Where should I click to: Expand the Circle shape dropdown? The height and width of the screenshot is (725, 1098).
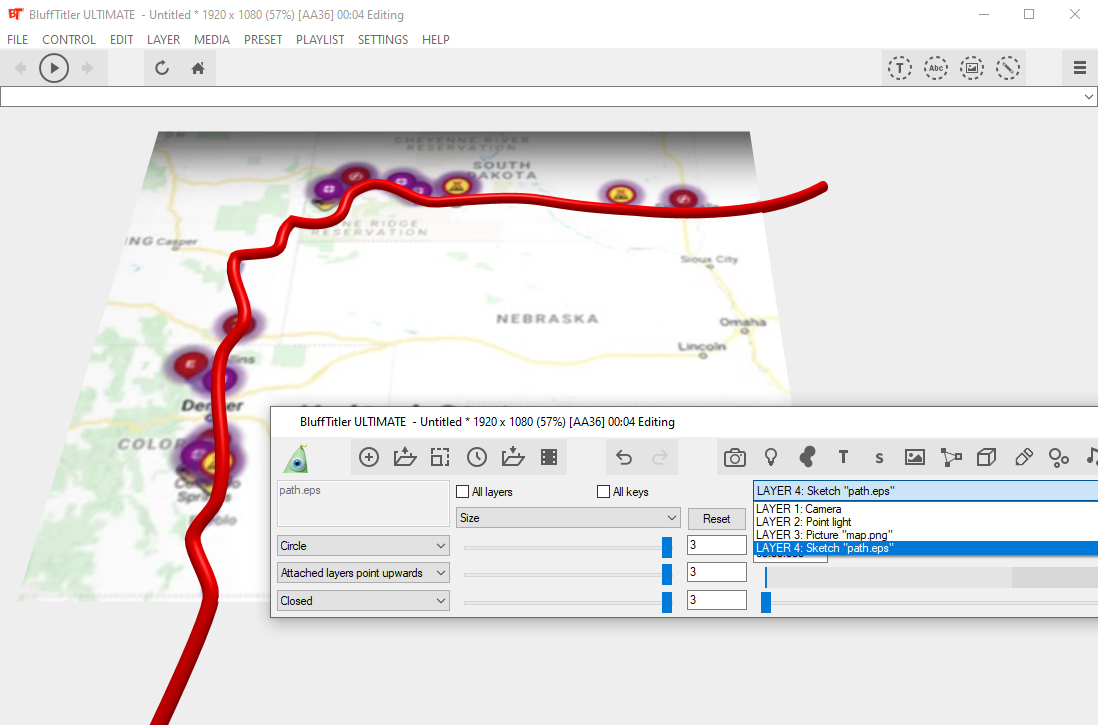363,546
